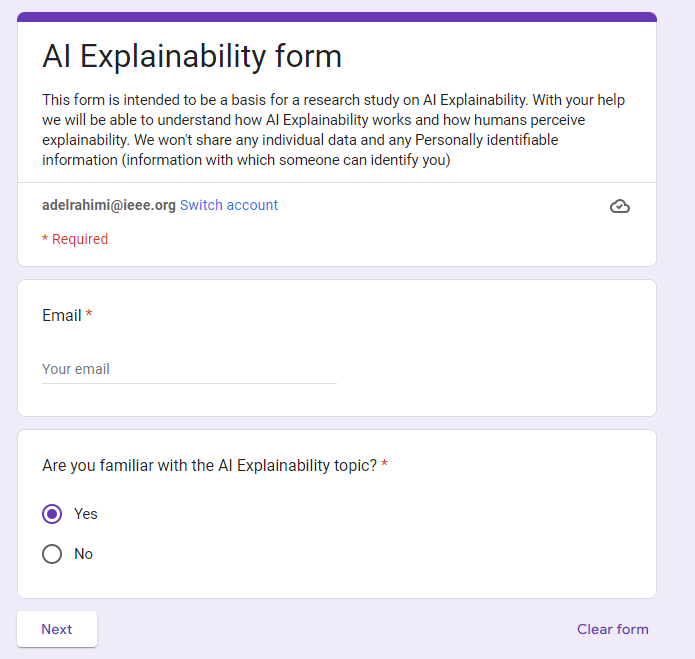This screenshot has height=659, width=695.
Task: Click the familiarity question text
Action: tap(209, 465)
